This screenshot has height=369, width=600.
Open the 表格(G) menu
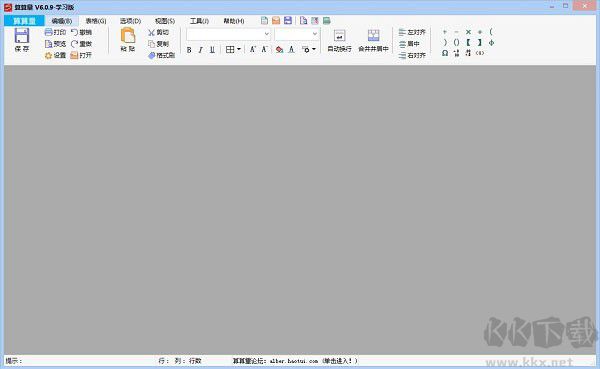click(96, 21)
